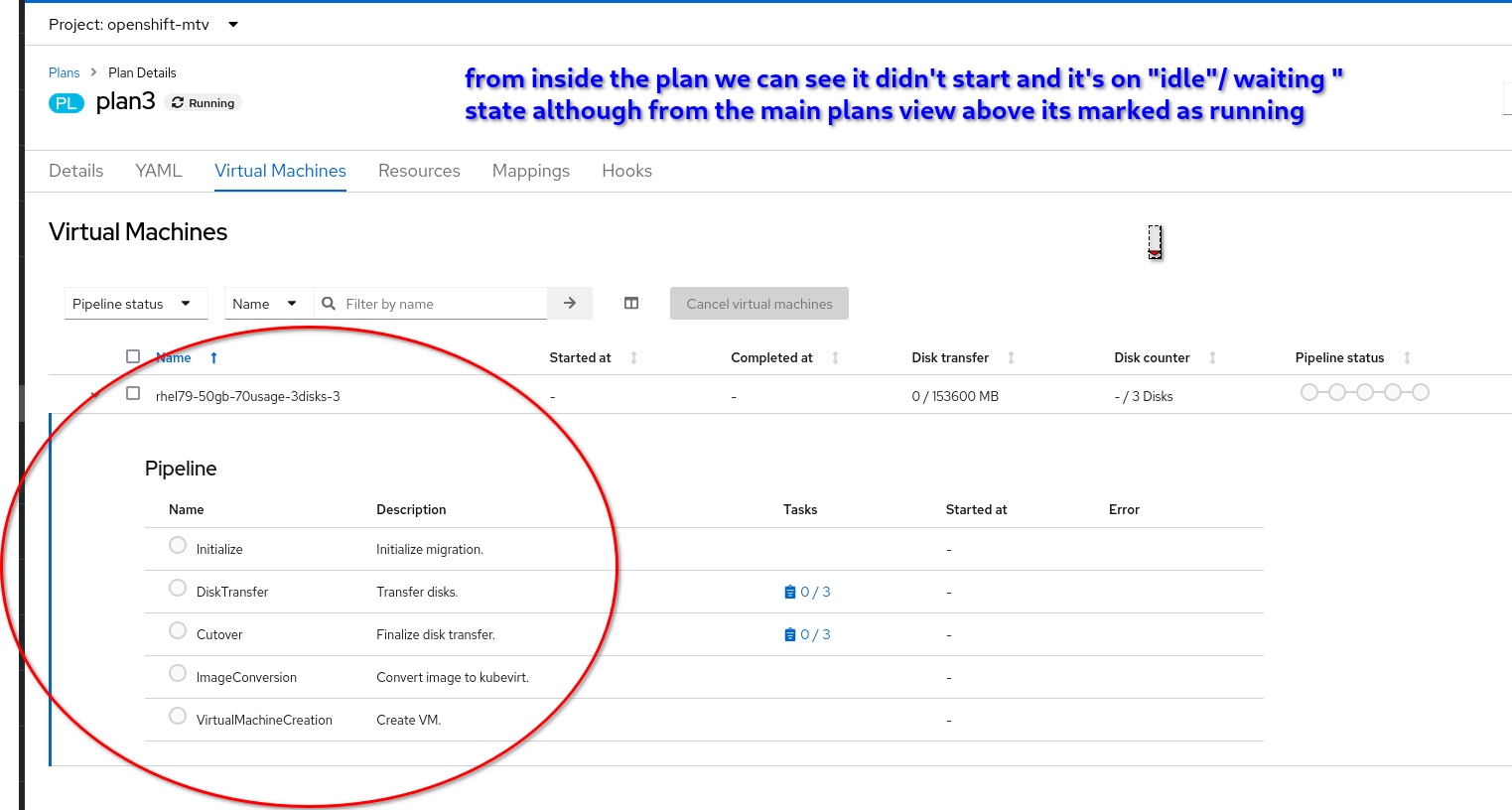Click Cancel virtual machines button
Image resolution: width=1512 pixels, height=810 pixels.
click(x=759, y=304)
